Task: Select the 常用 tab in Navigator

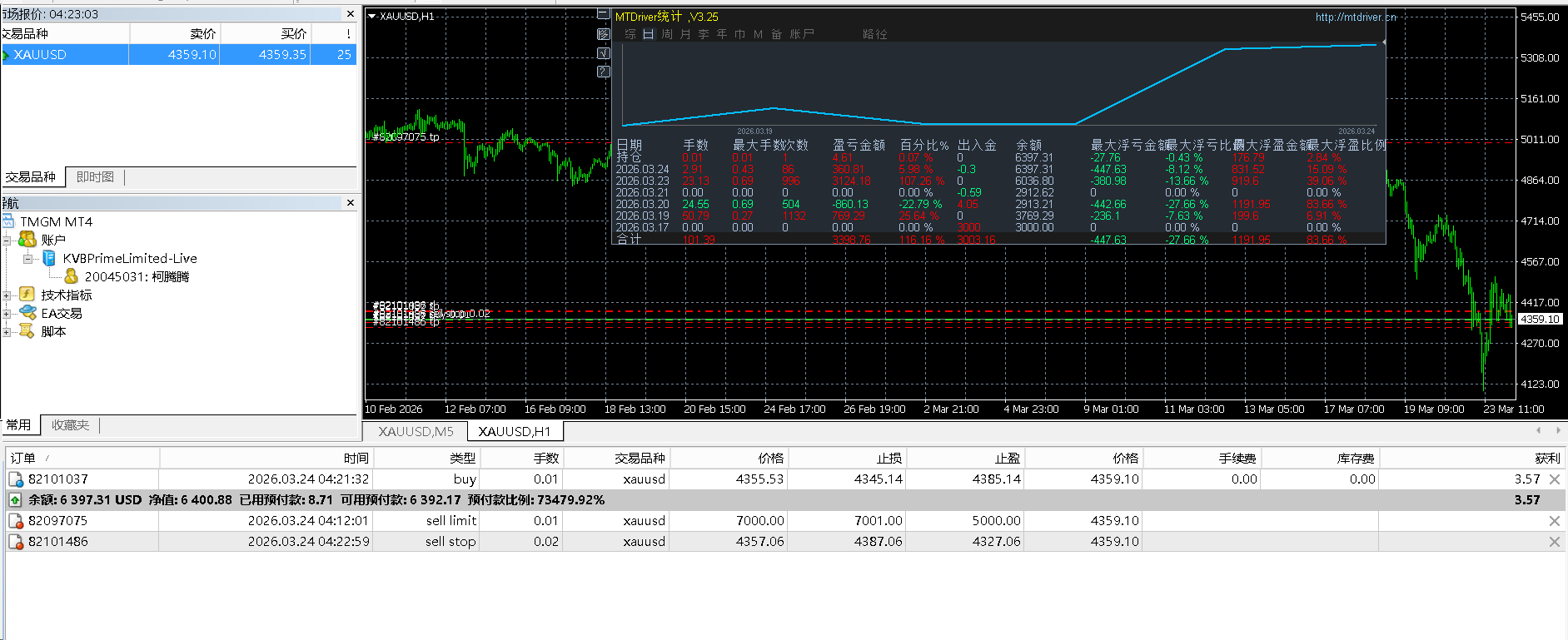Action: [x=18, y=425]
